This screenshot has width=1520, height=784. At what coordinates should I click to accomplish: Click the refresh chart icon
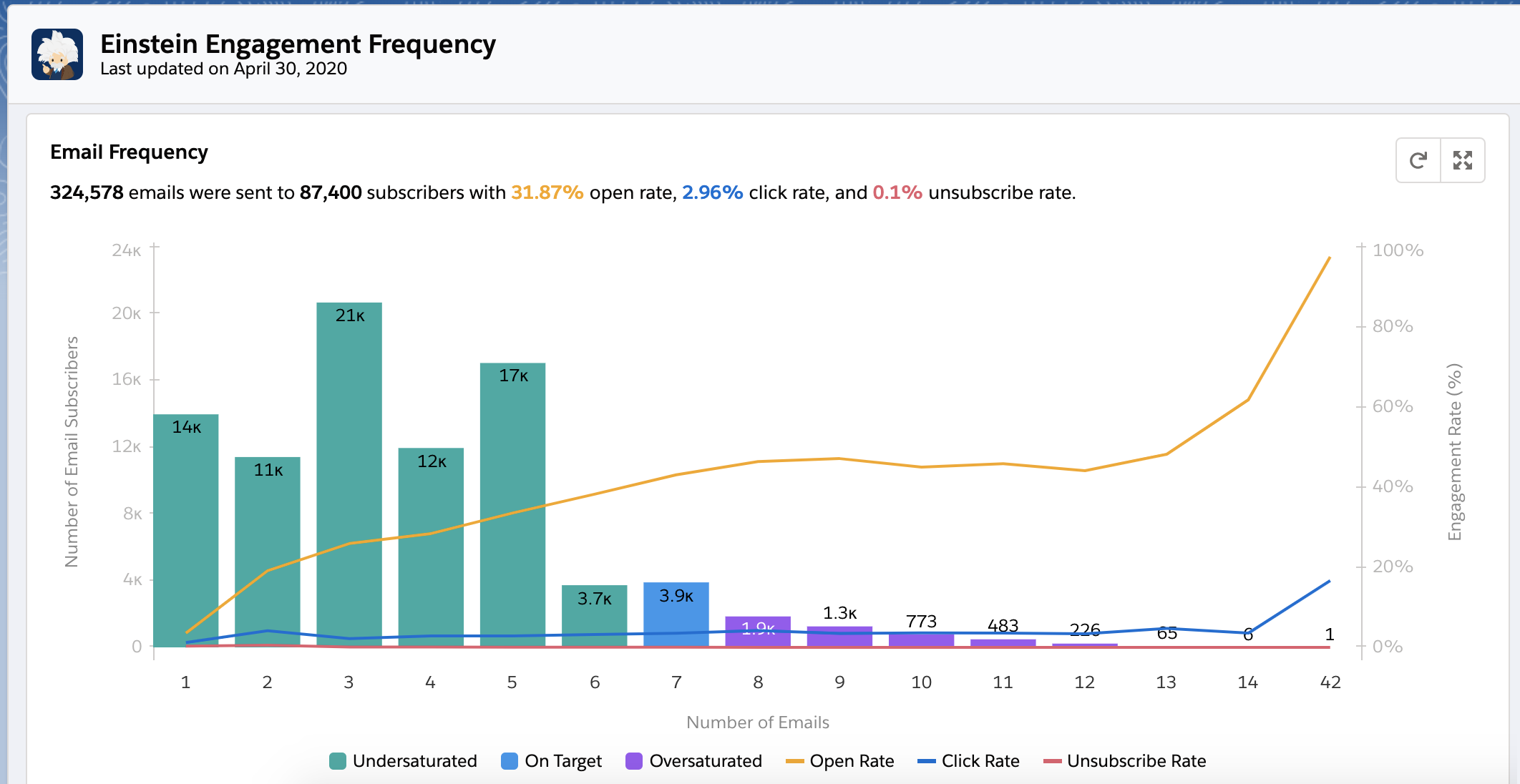(x=1418, y=160)
